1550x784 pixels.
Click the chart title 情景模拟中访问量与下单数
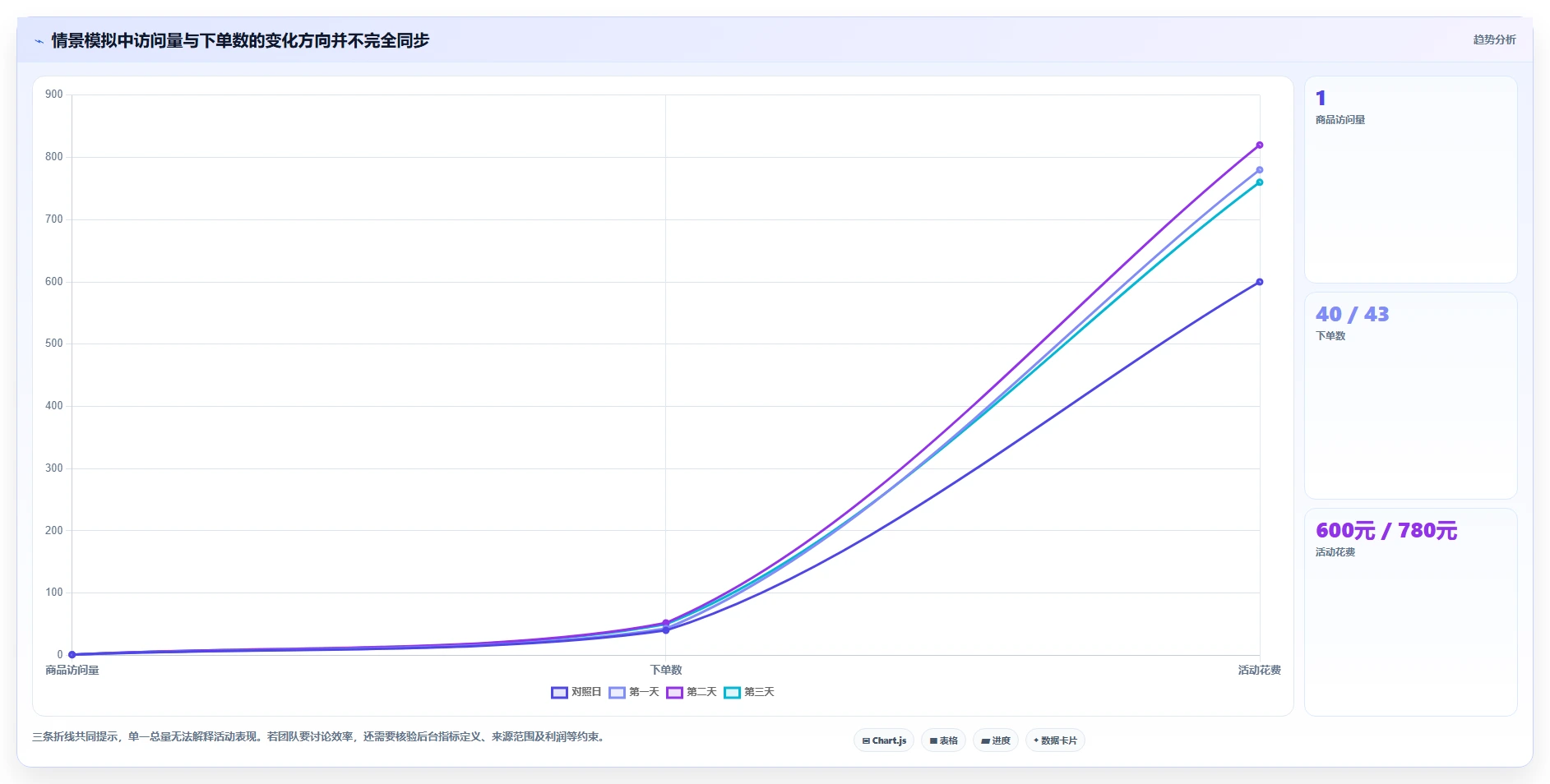tap(240, 40)
